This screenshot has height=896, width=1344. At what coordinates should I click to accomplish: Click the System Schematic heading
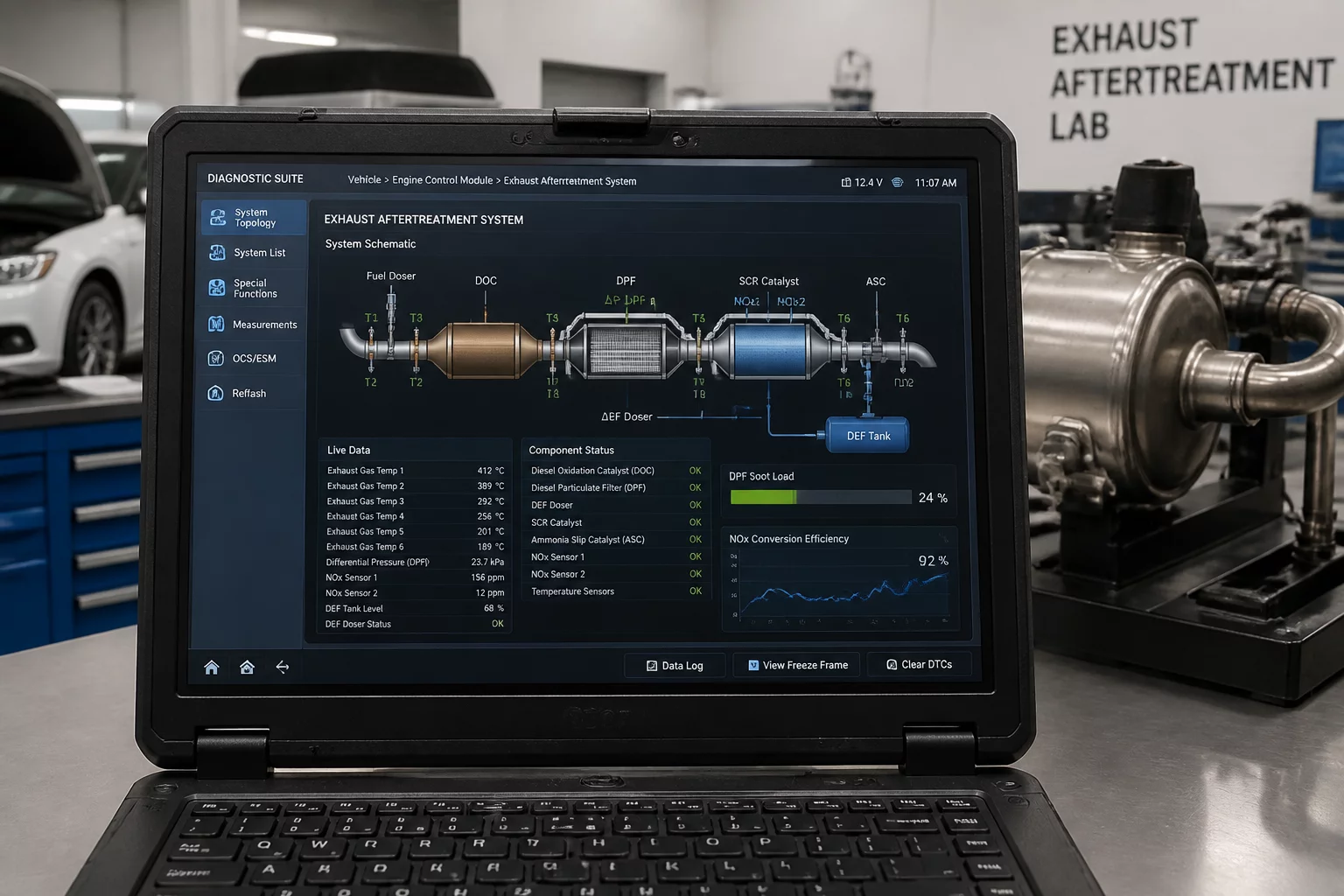[370, 244]
